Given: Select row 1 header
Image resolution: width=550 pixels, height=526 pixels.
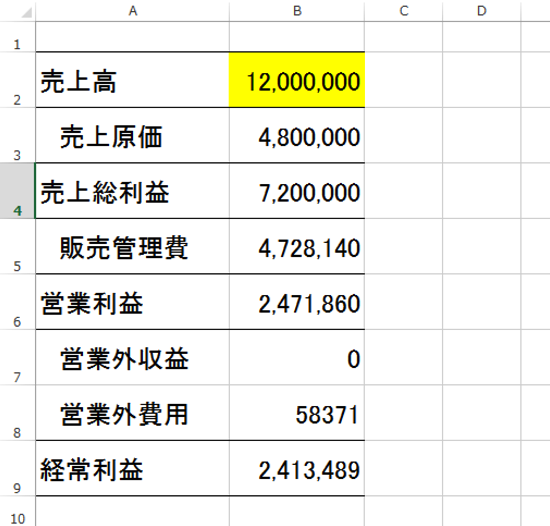Looking at the screenshot, I should tap(18, 37).
